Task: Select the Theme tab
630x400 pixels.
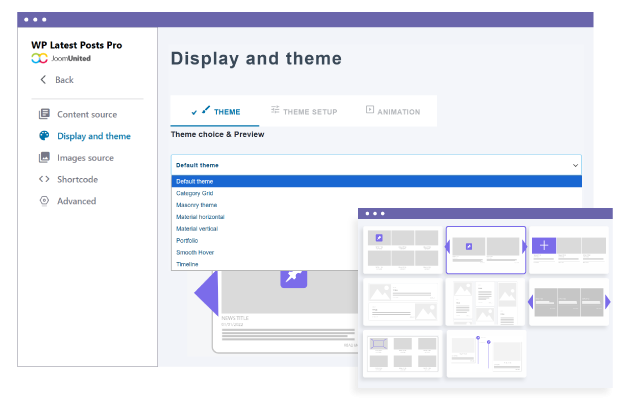Action: 215,112
